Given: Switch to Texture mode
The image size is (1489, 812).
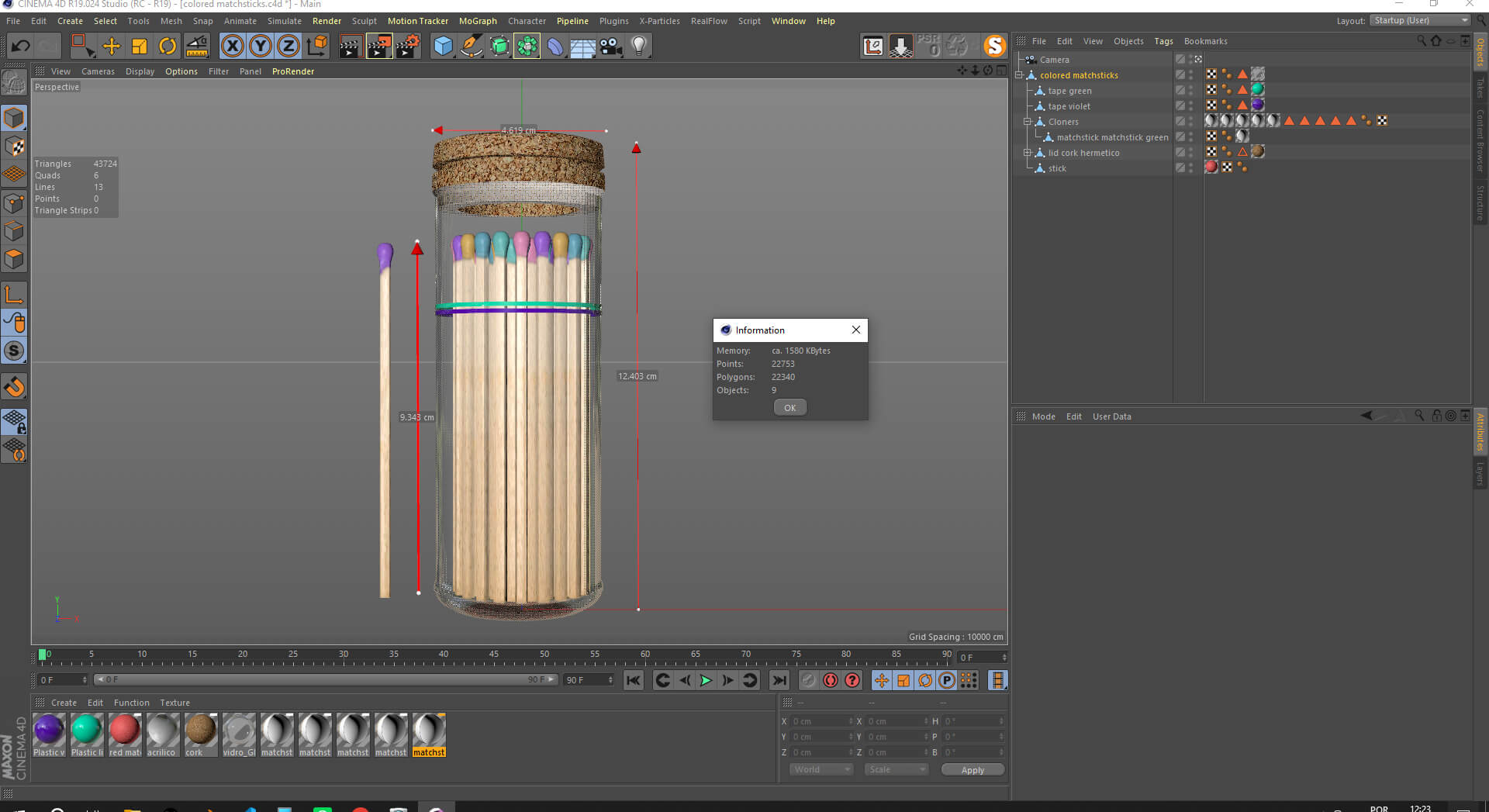Looking at the screenshot, I should click(14, 147).
